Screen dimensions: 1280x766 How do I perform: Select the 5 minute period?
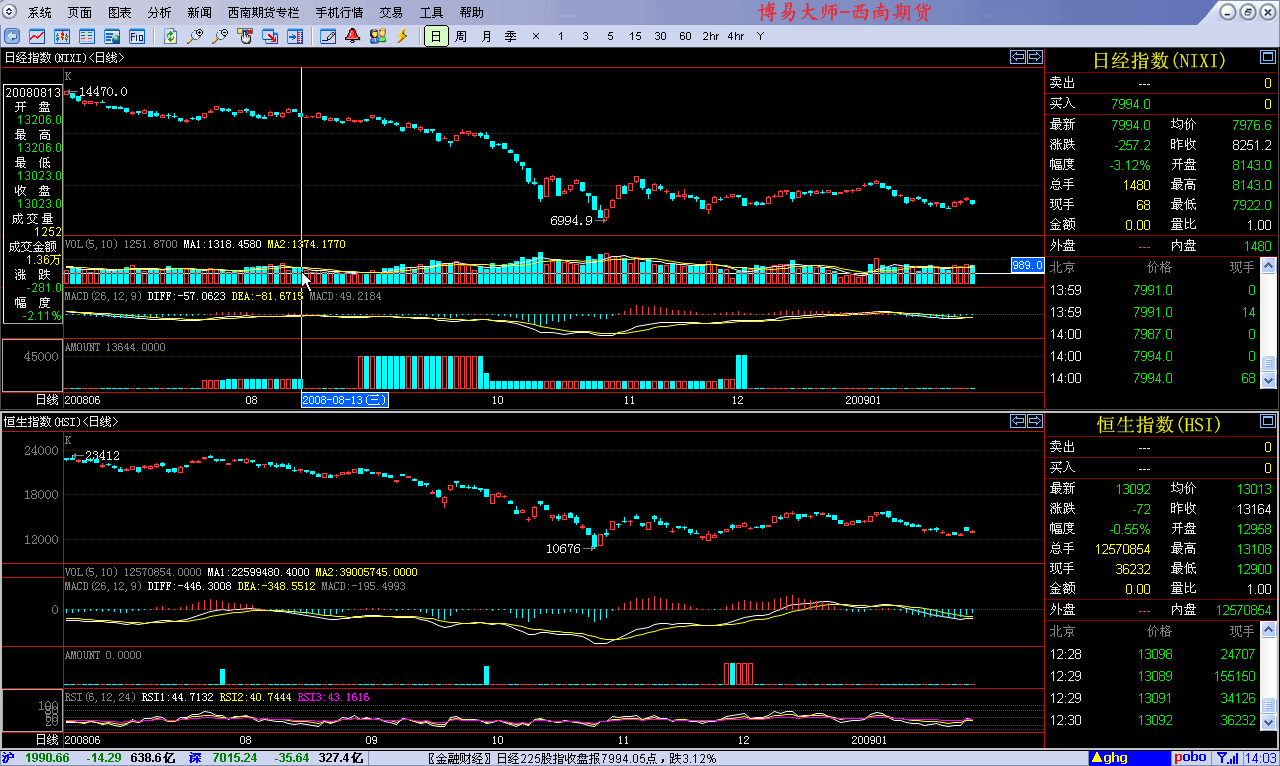click(610, 36)
